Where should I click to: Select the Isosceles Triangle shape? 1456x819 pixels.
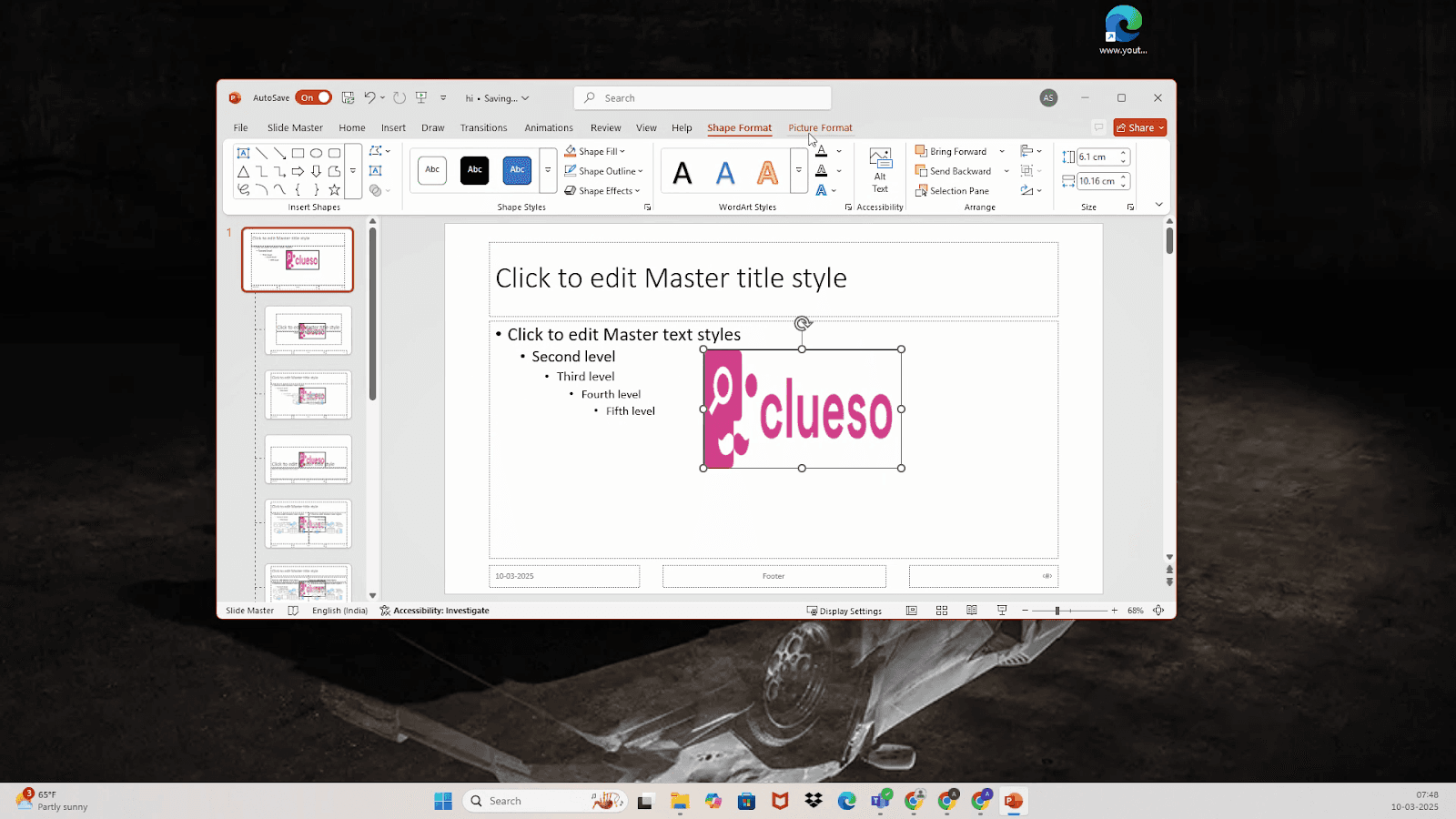pyautogui.click(x=243, y=171)
